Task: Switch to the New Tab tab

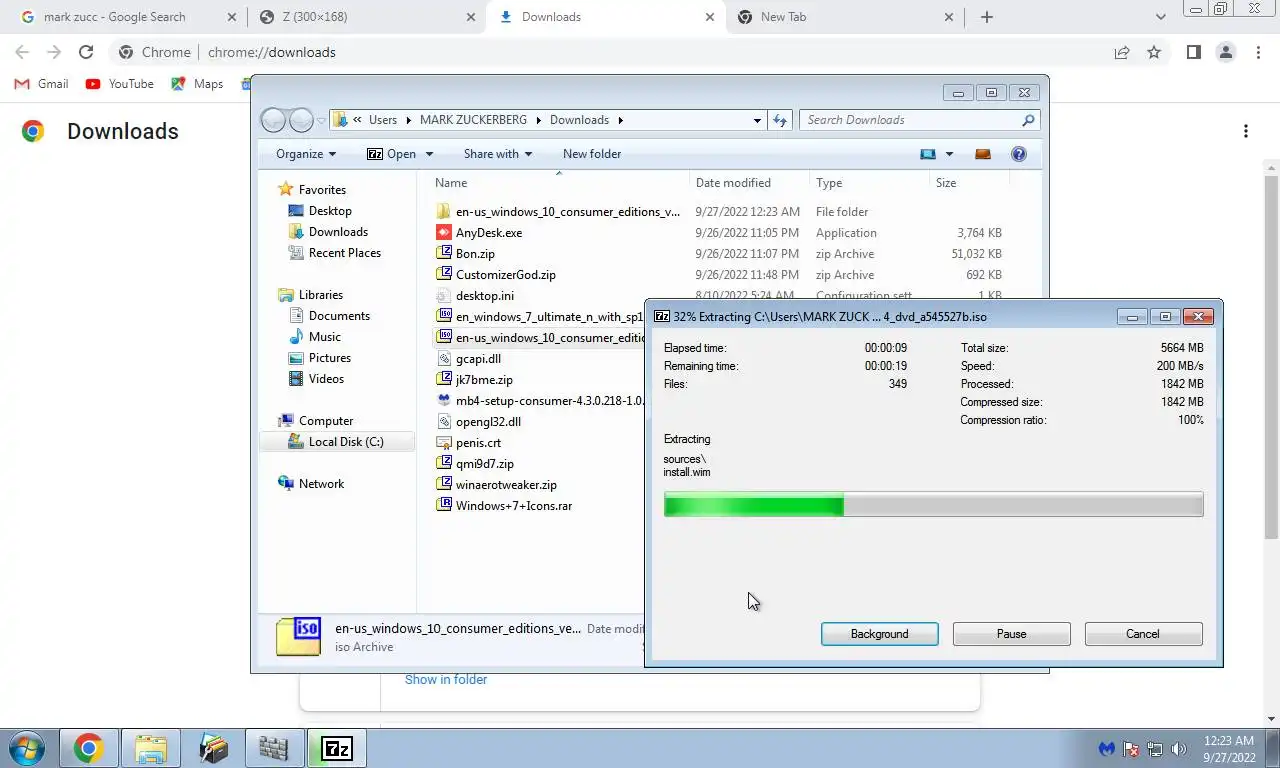Action: tap(844, 17)
